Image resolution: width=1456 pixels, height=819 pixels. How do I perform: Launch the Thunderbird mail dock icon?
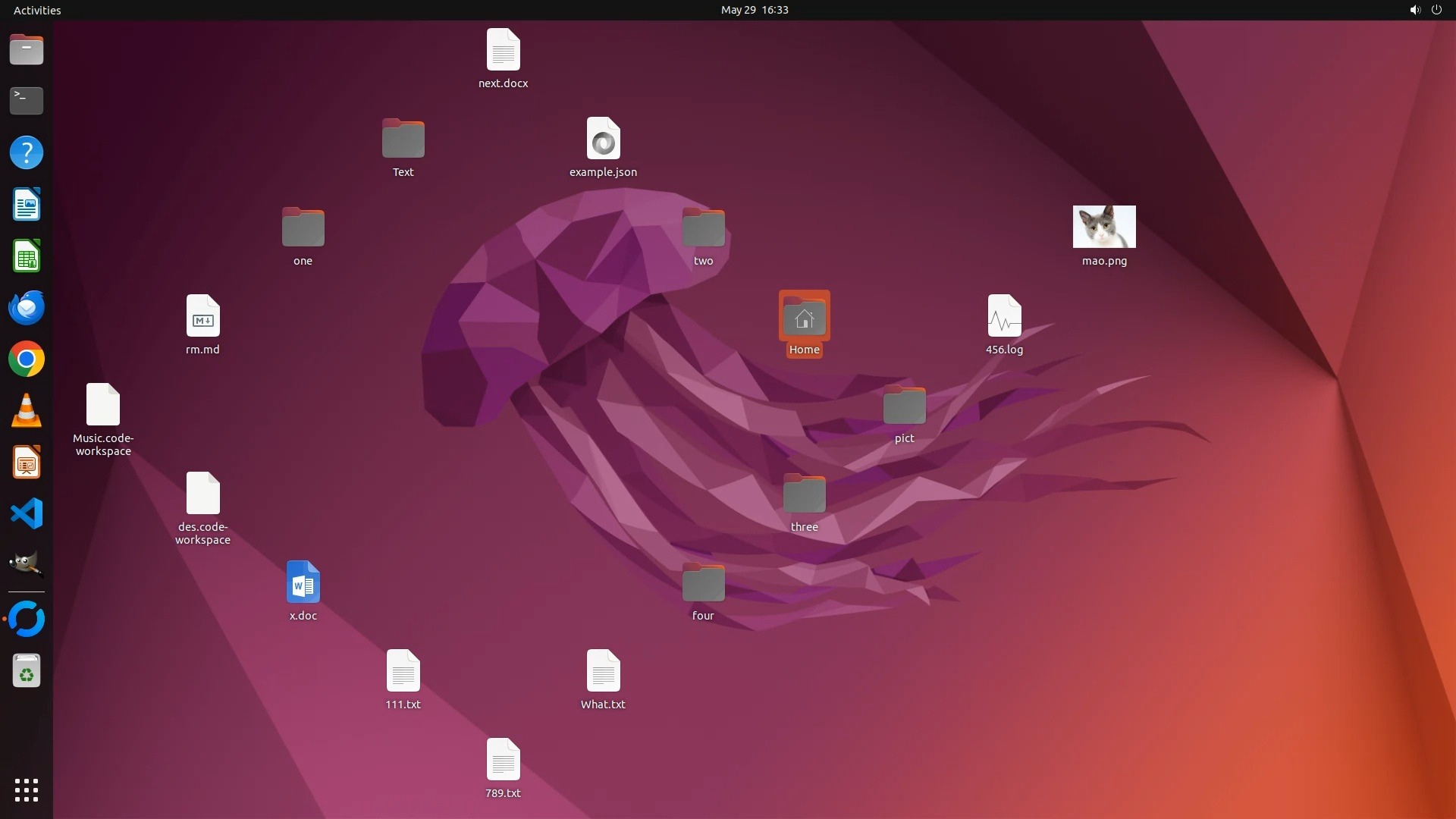(27, 308)
